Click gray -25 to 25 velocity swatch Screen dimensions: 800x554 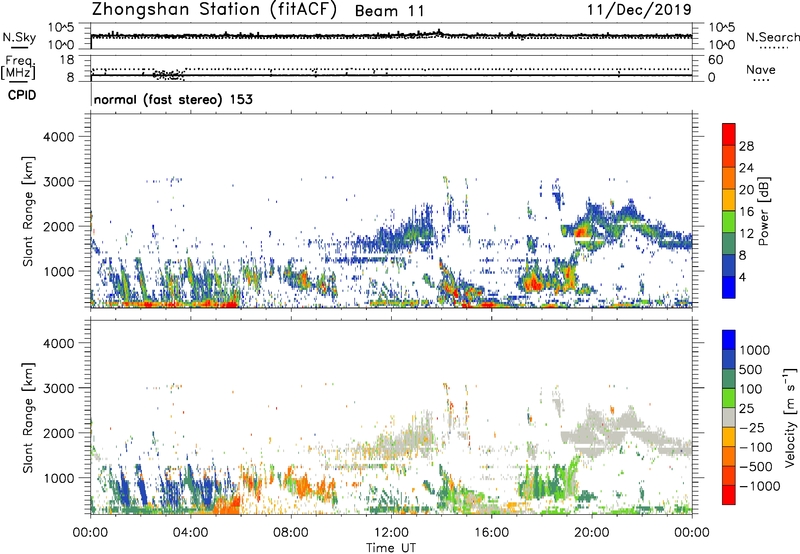click(729, 417)
